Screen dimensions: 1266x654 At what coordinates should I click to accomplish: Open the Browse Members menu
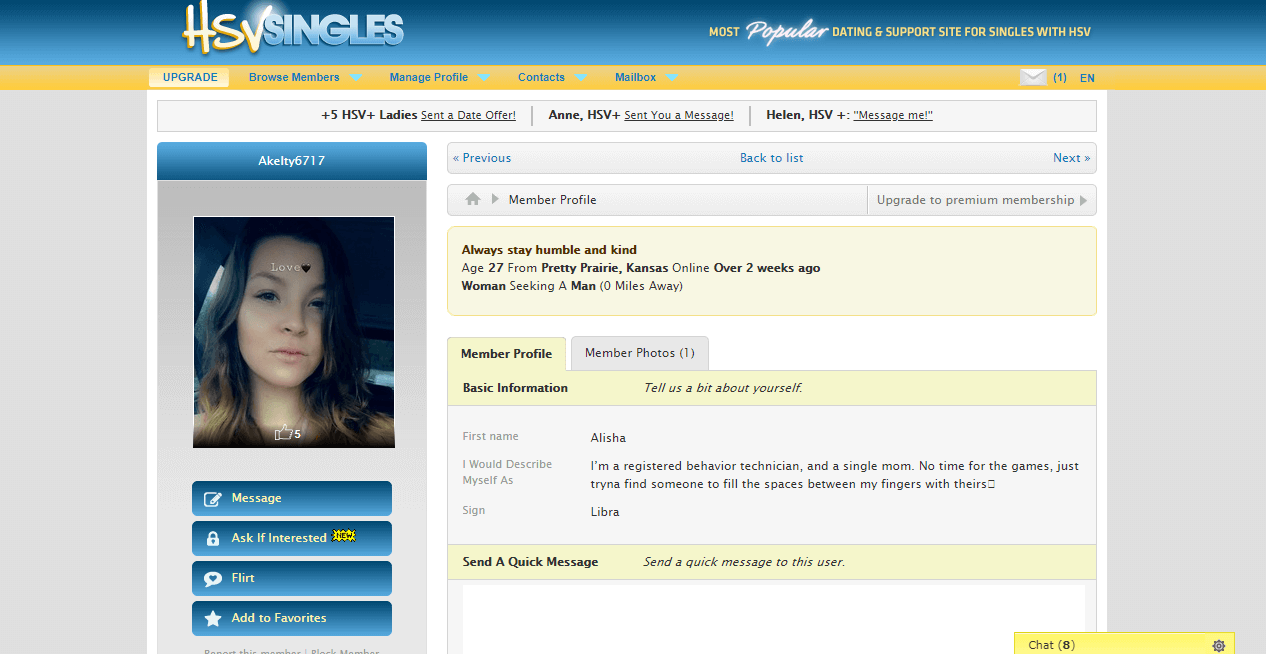point(294,77)
